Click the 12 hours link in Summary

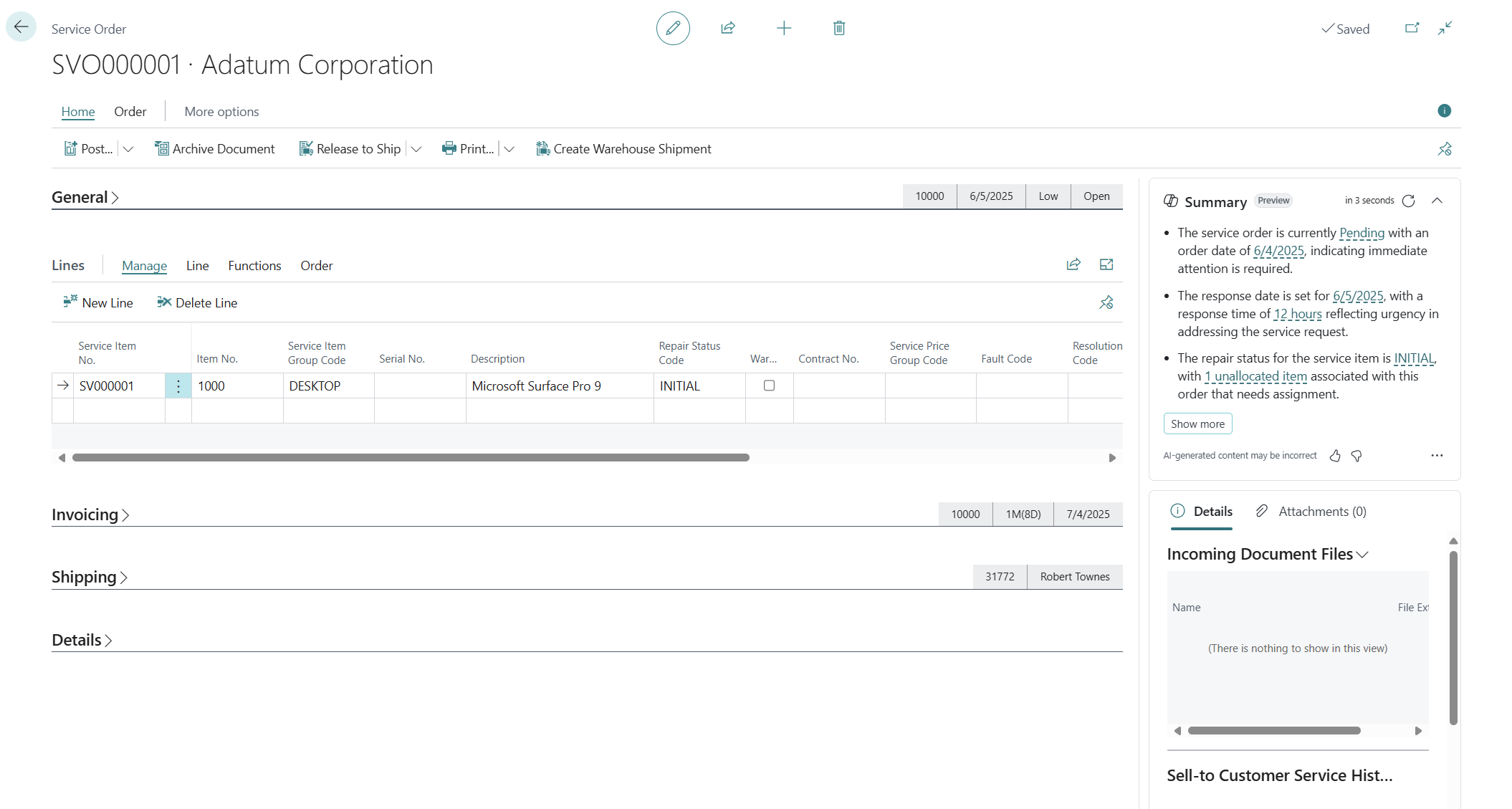[x=1298, y=314]
